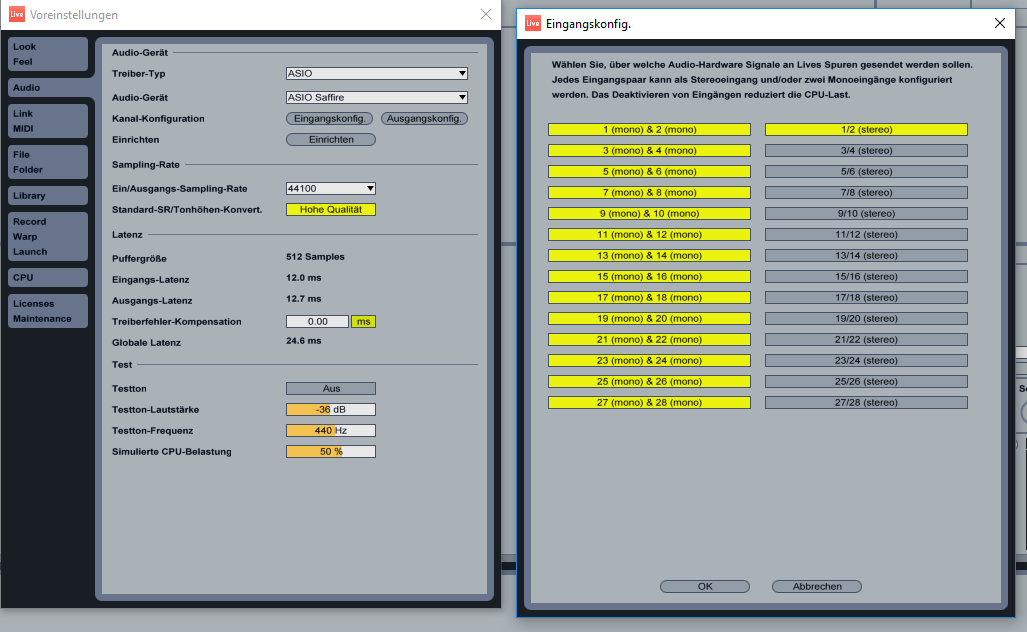The width and height of the screenshot is (1027, 632).
Task: Toggle input pair 13 (mono) & 14 (mono)
Action: (x=649, y=255)
